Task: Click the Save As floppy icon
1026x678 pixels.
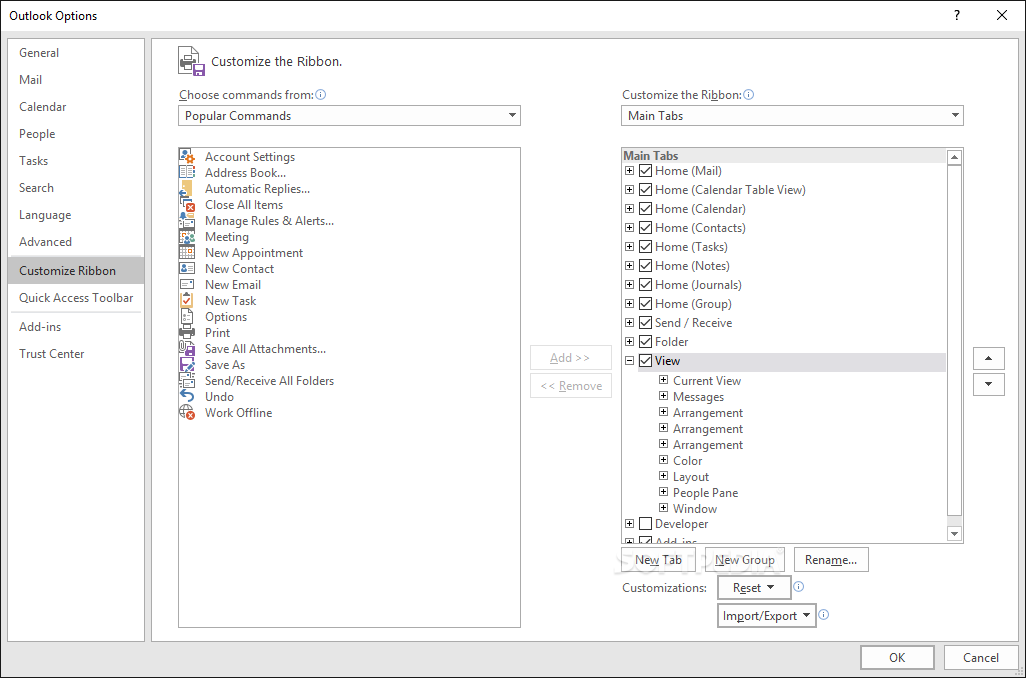Action: pos(187,365)
